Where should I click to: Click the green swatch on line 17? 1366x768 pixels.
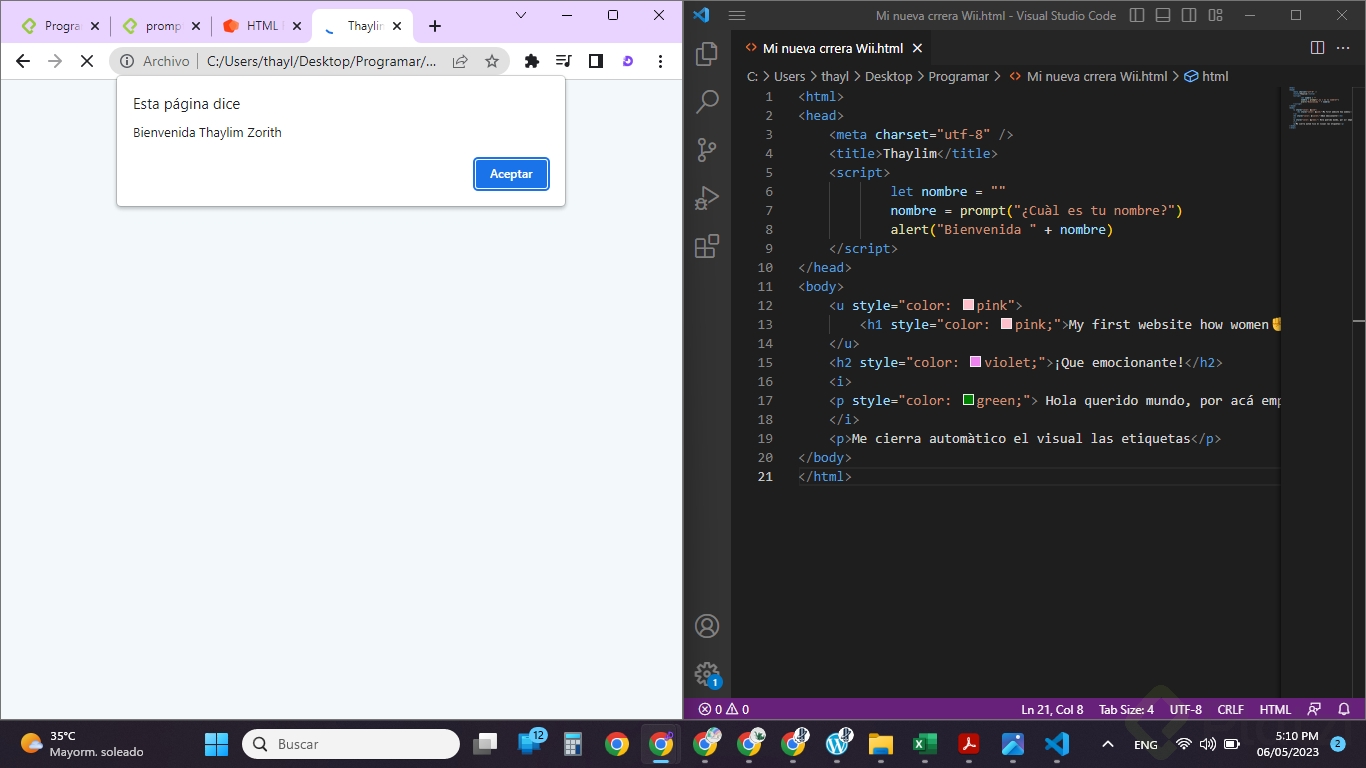968,400
